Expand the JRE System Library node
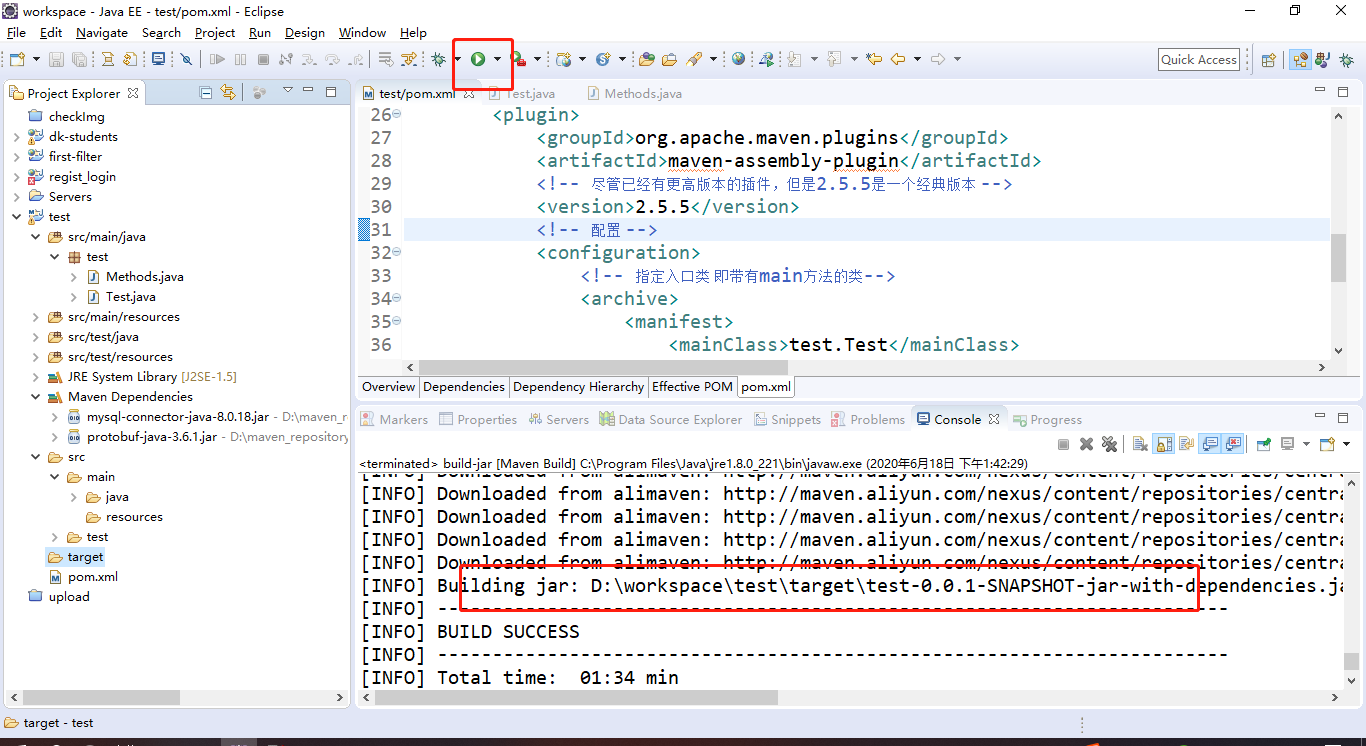This screenshot has width=1366, height=746. pyautogui.click(x=36, y=377)
